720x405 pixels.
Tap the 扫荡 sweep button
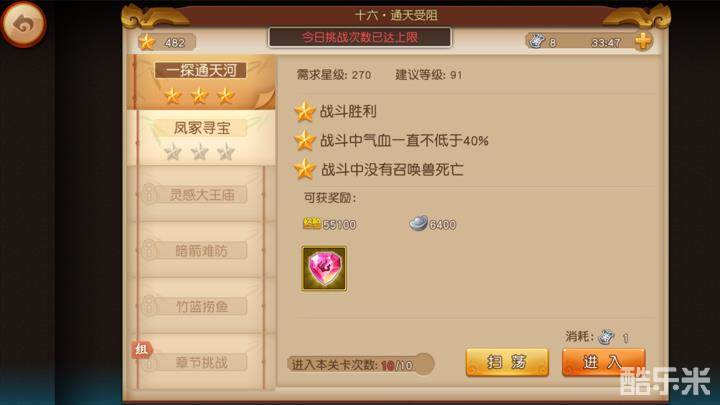click(507, 362)
